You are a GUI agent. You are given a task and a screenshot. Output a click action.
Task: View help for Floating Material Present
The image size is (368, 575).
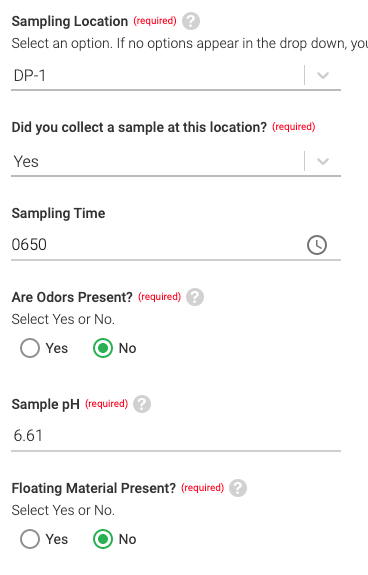tap(238, 488)
